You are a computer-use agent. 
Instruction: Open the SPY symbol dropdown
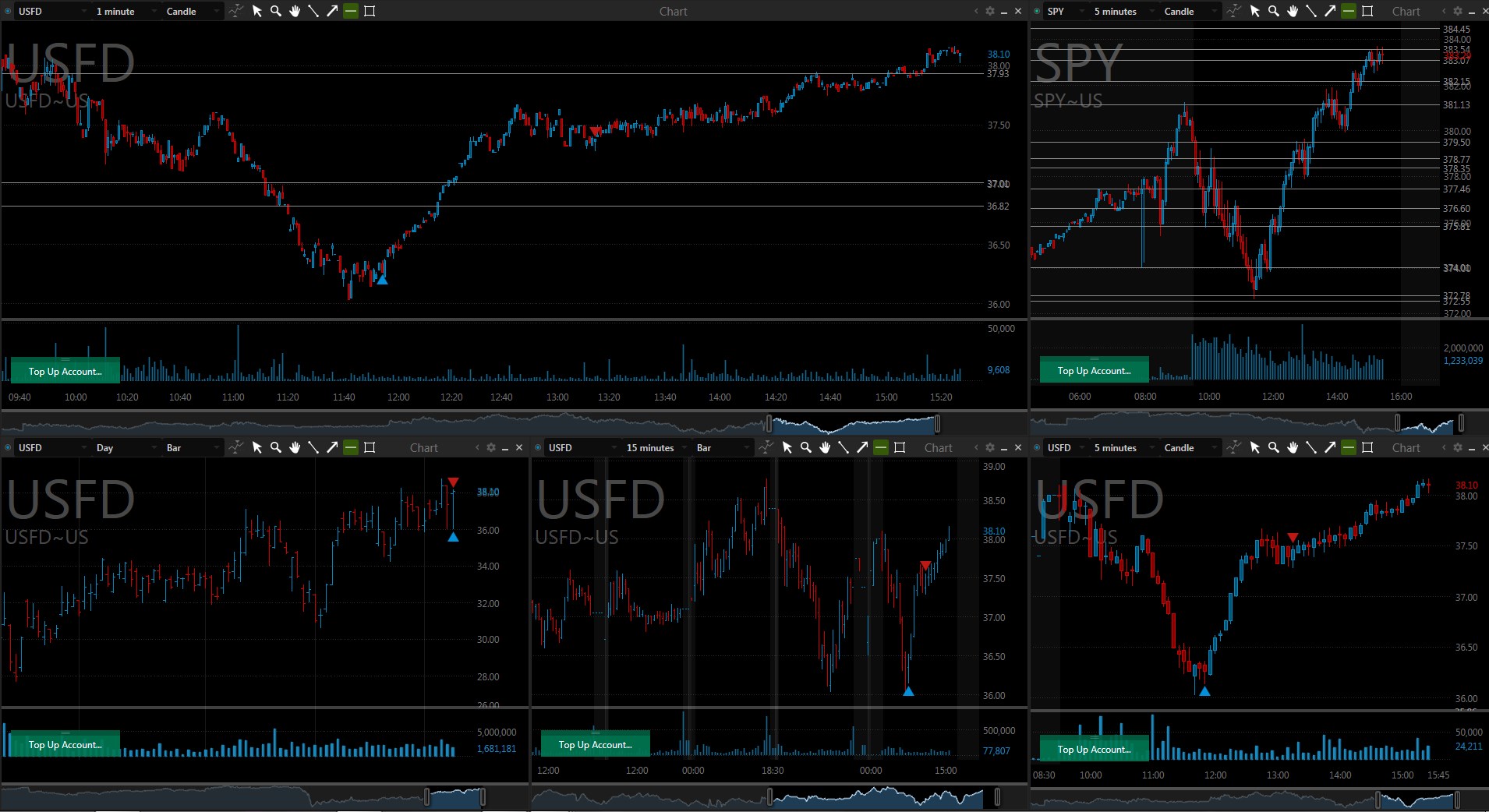1065,11
